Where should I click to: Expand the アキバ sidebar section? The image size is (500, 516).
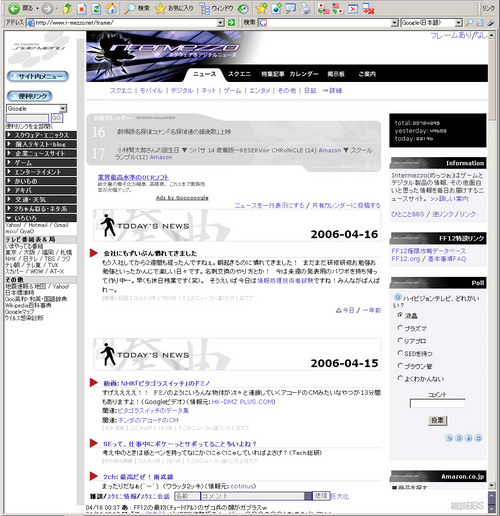point(41,190)
